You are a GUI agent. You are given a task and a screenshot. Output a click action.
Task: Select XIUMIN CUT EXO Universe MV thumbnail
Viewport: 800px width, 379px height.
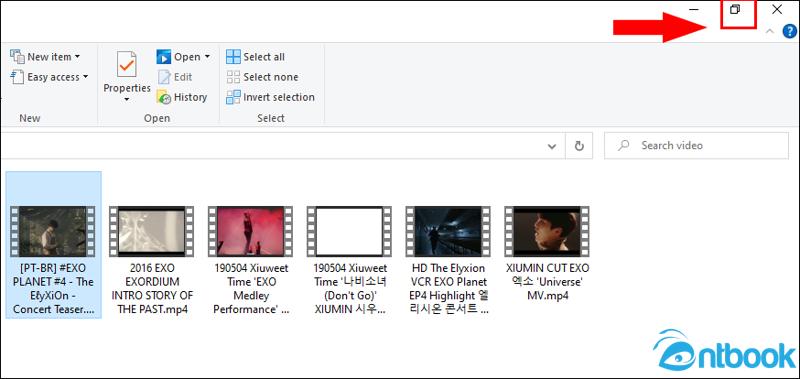click(547, 231)
